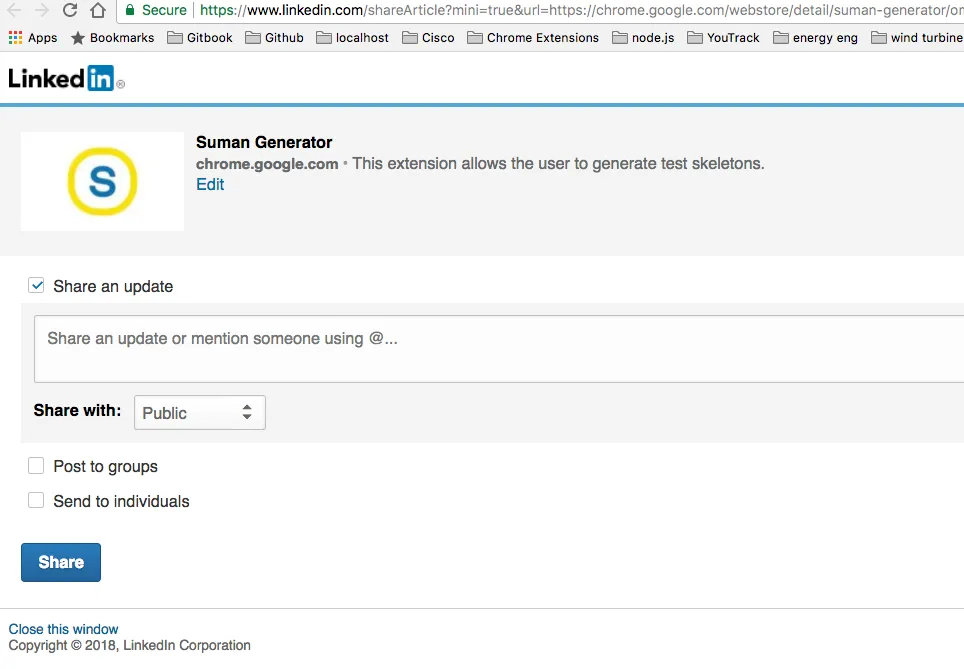Screen dimensions: 964x669
Task: Click the extension description text
Action: 558,164
